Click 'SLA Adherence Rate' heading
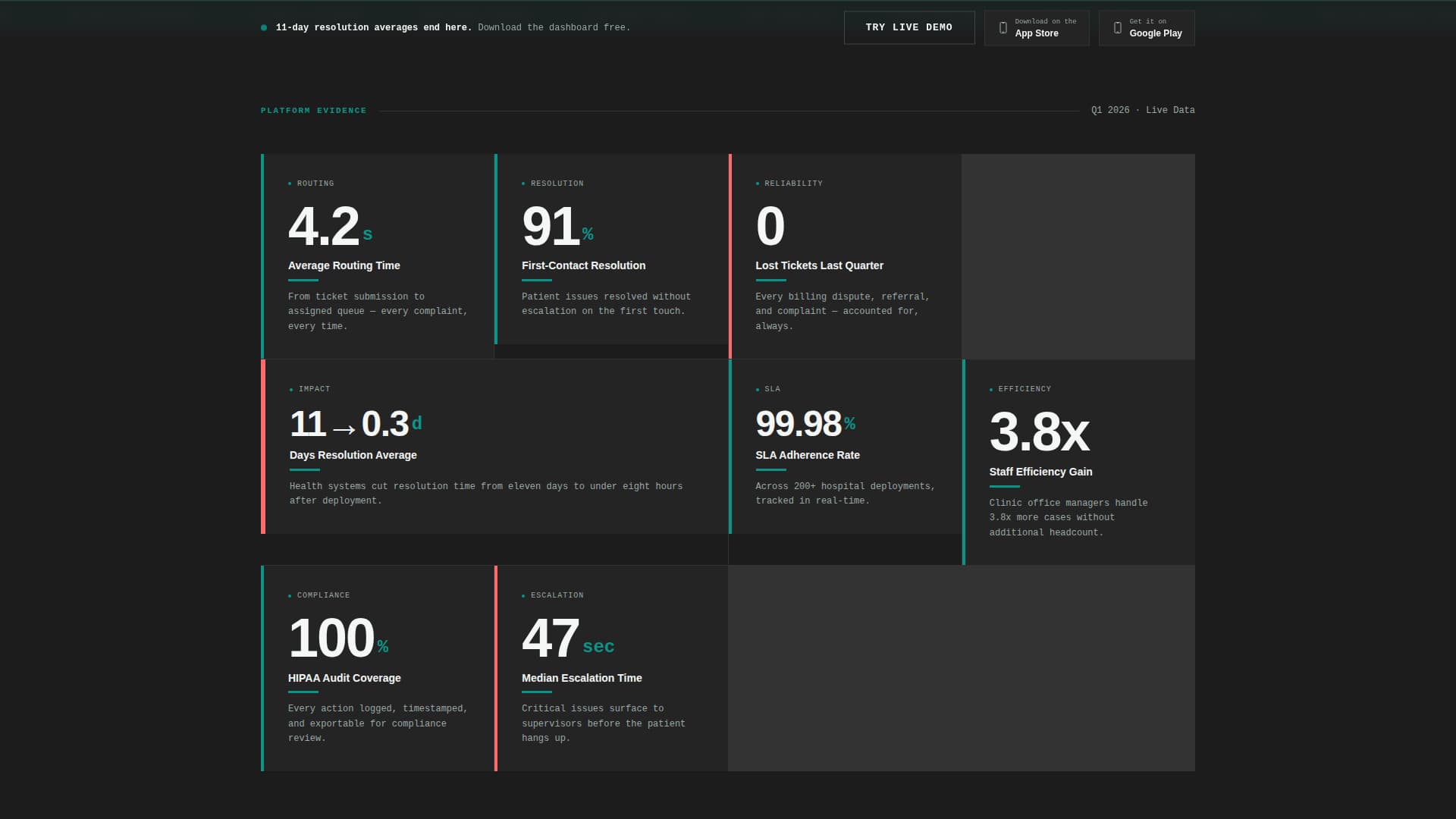The width and height of the screenshot is (1456, 819). click(808, 455)
